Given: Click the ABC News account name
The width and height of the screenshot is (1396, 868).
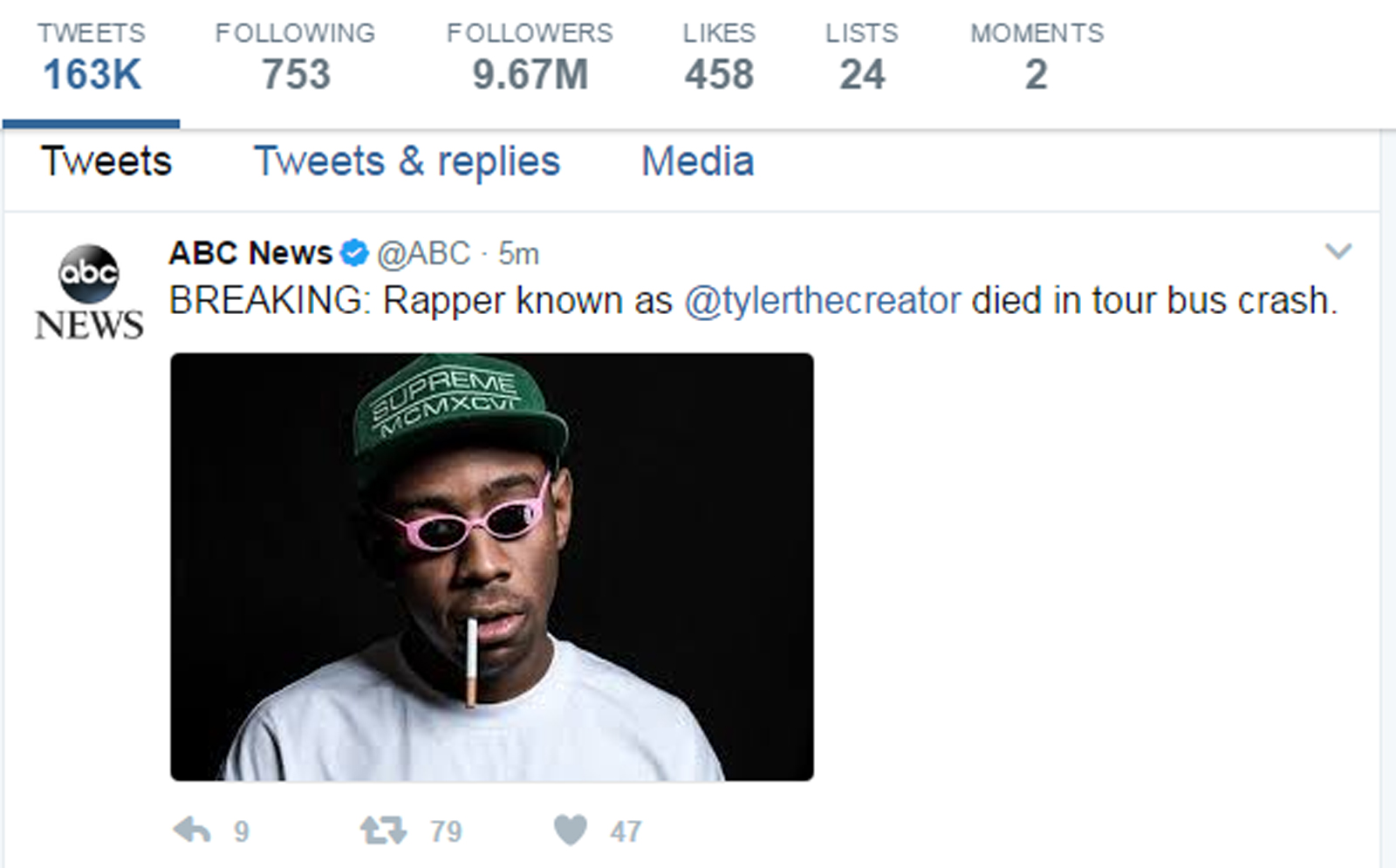Looking at the screenshot, I should 250,253.
